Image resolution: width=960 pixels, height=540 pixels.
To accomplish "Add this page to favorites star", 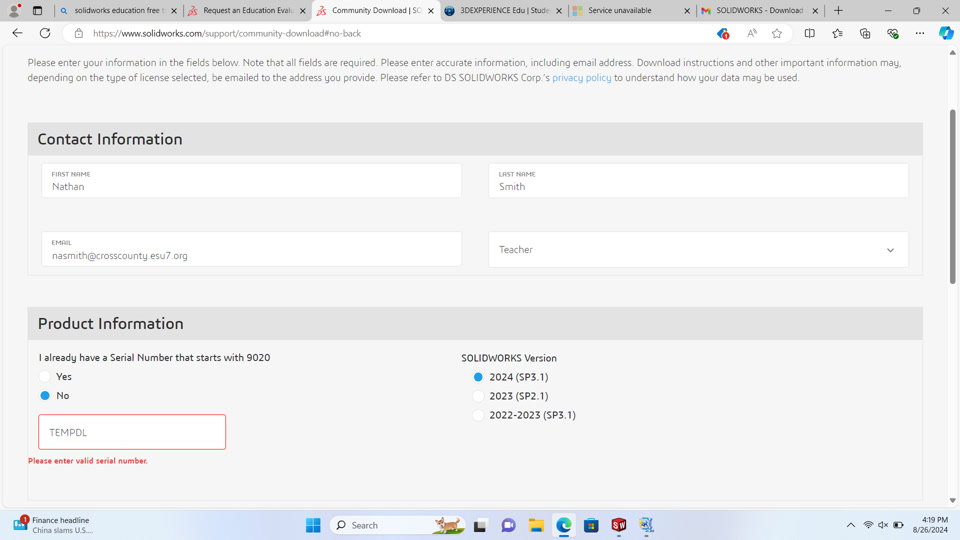I will 777,33.
